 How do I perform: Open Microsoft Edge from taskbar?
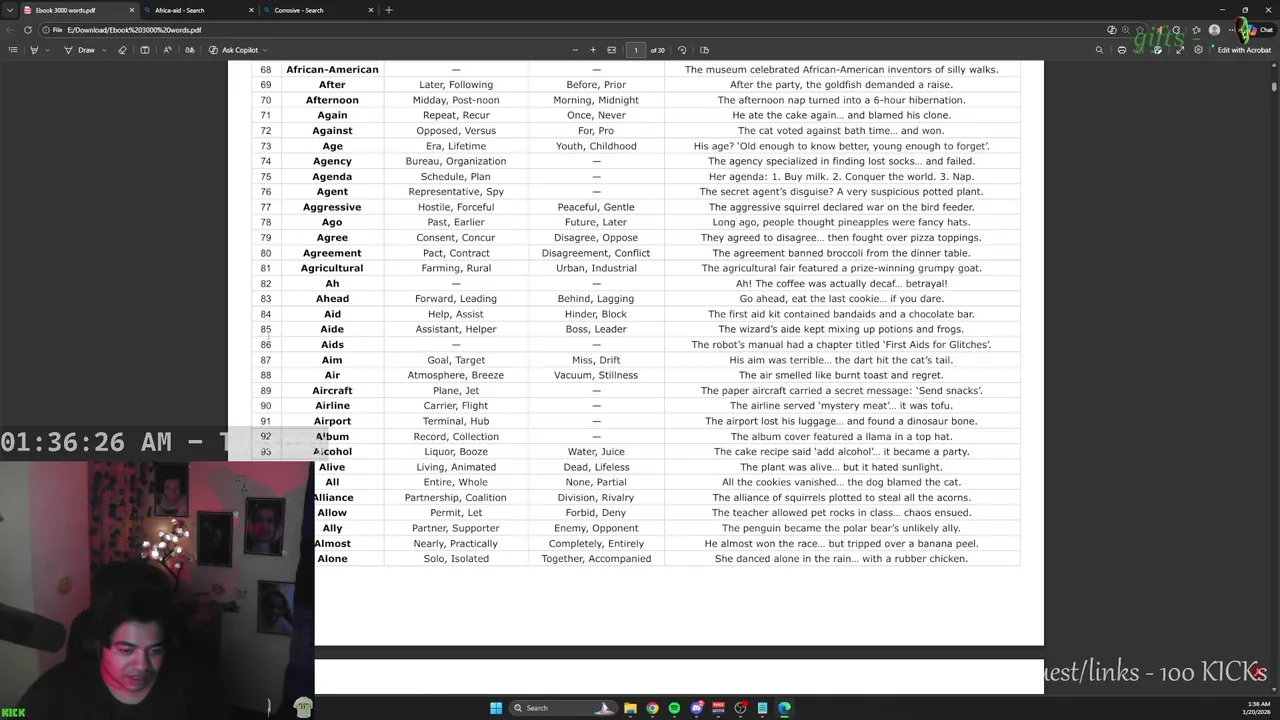pyautogui.click(x=784, y=708)
